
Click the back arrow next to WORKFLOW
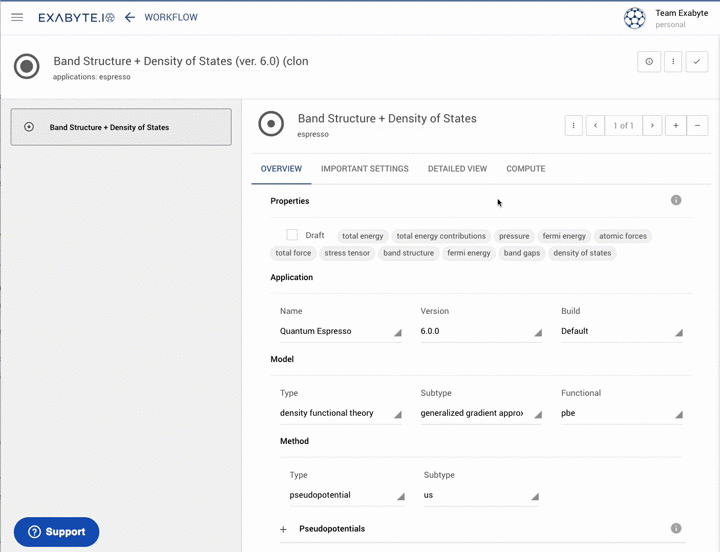[x=130, y=17]
